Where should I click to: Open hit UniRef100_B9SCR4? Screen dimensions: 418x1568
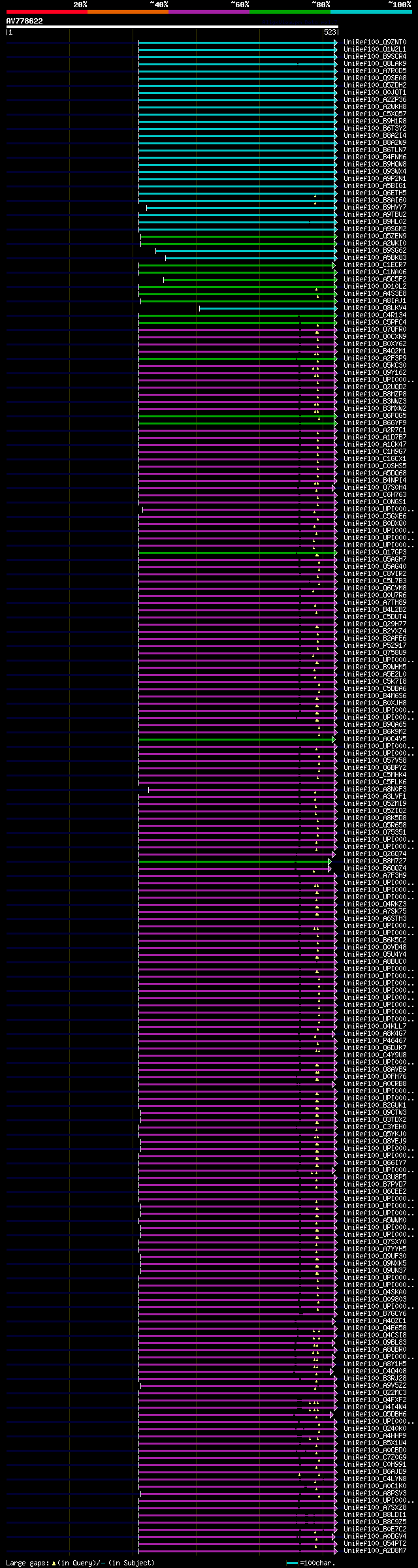tap(375, 57)
